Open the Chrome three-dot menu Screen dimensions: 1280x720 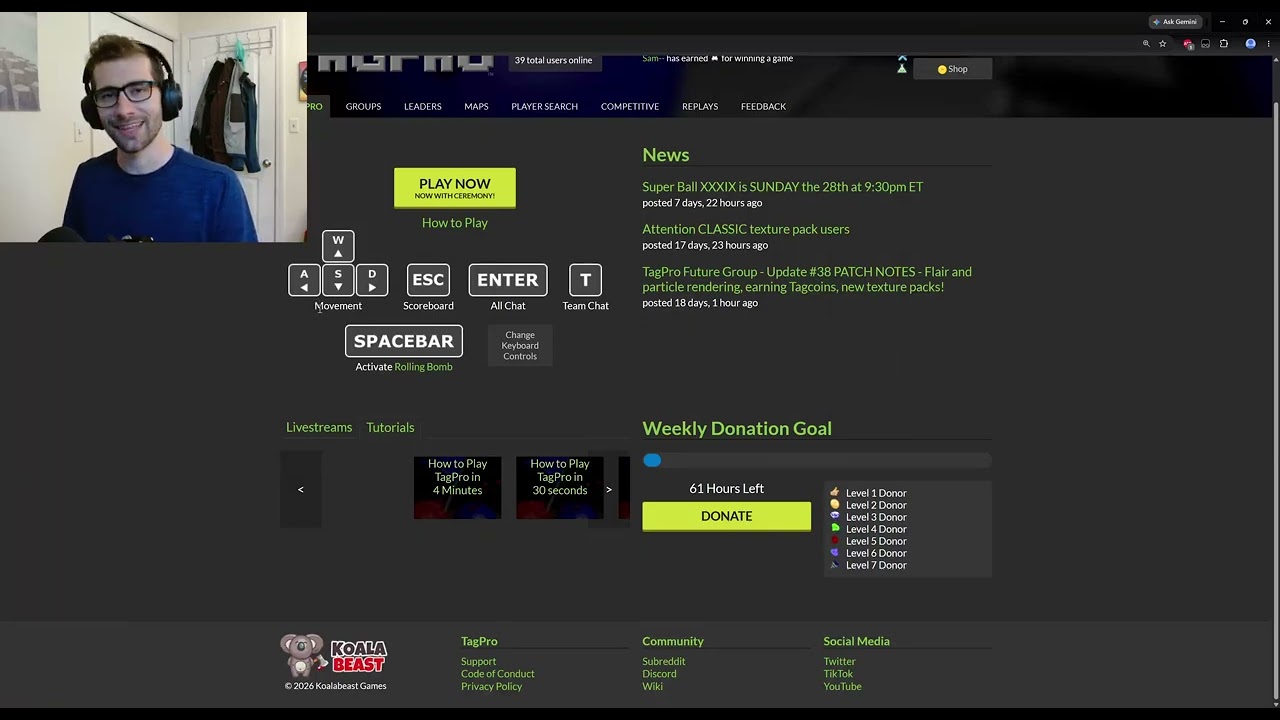1268,44
